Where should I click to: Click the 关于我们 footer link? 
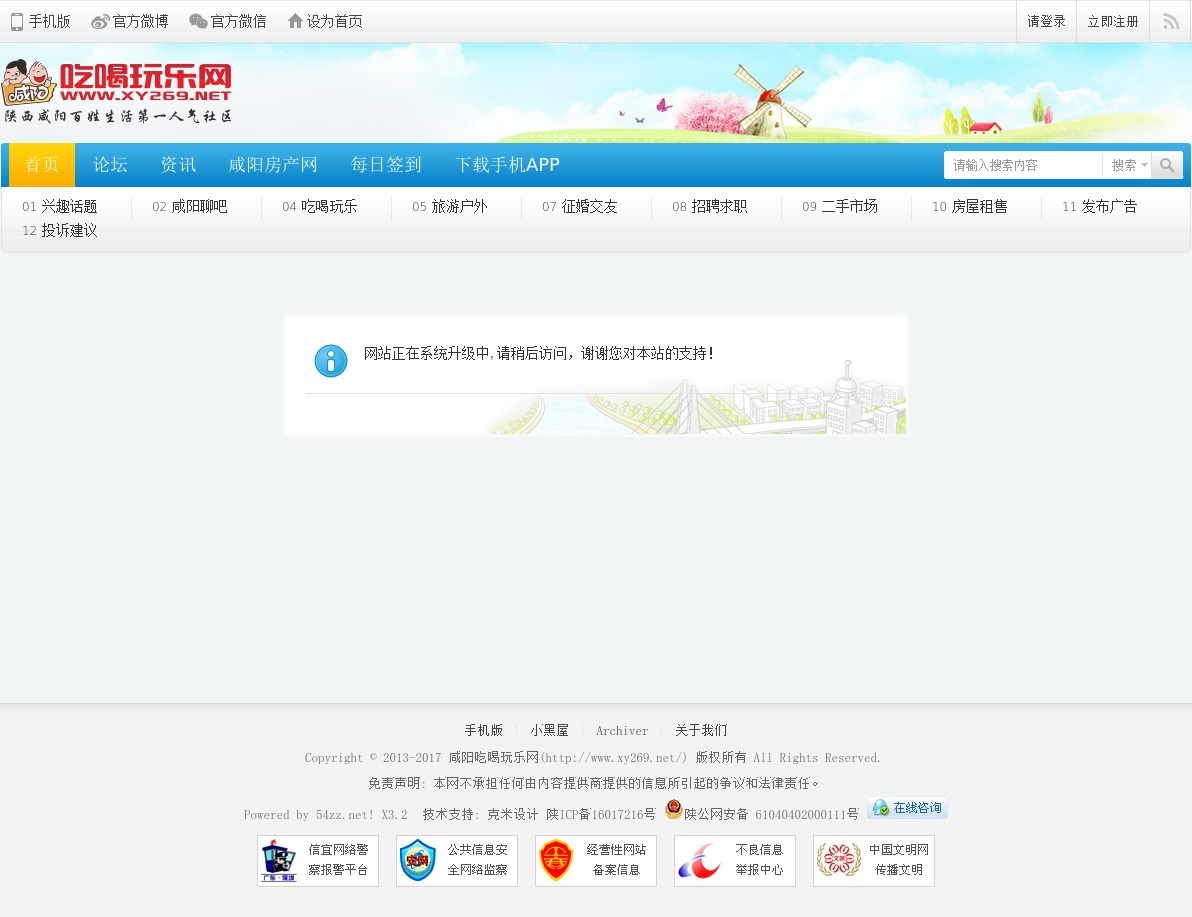(x=701, y=731)
